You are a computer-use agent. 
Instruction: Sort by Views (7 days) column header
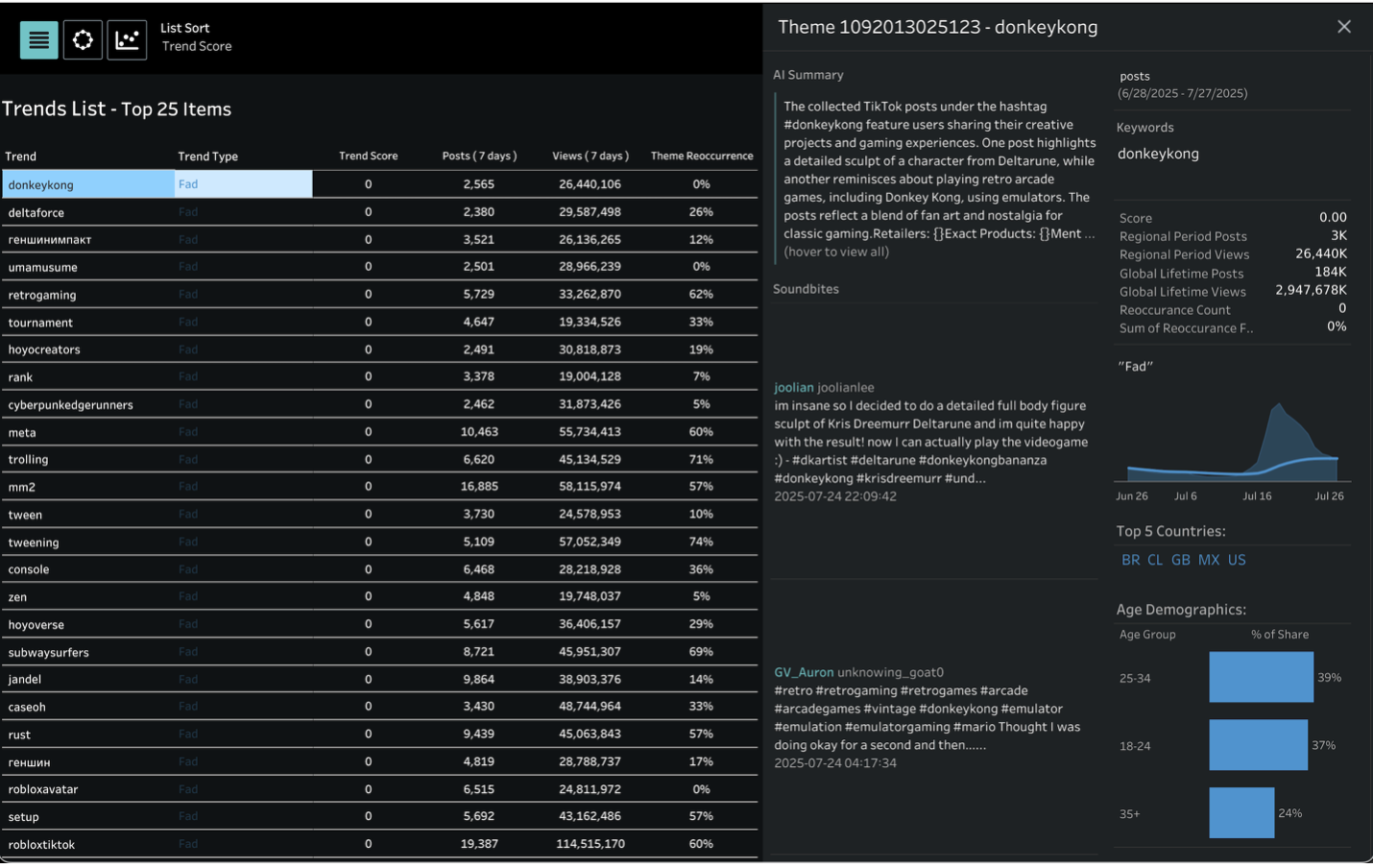(590, 156)
